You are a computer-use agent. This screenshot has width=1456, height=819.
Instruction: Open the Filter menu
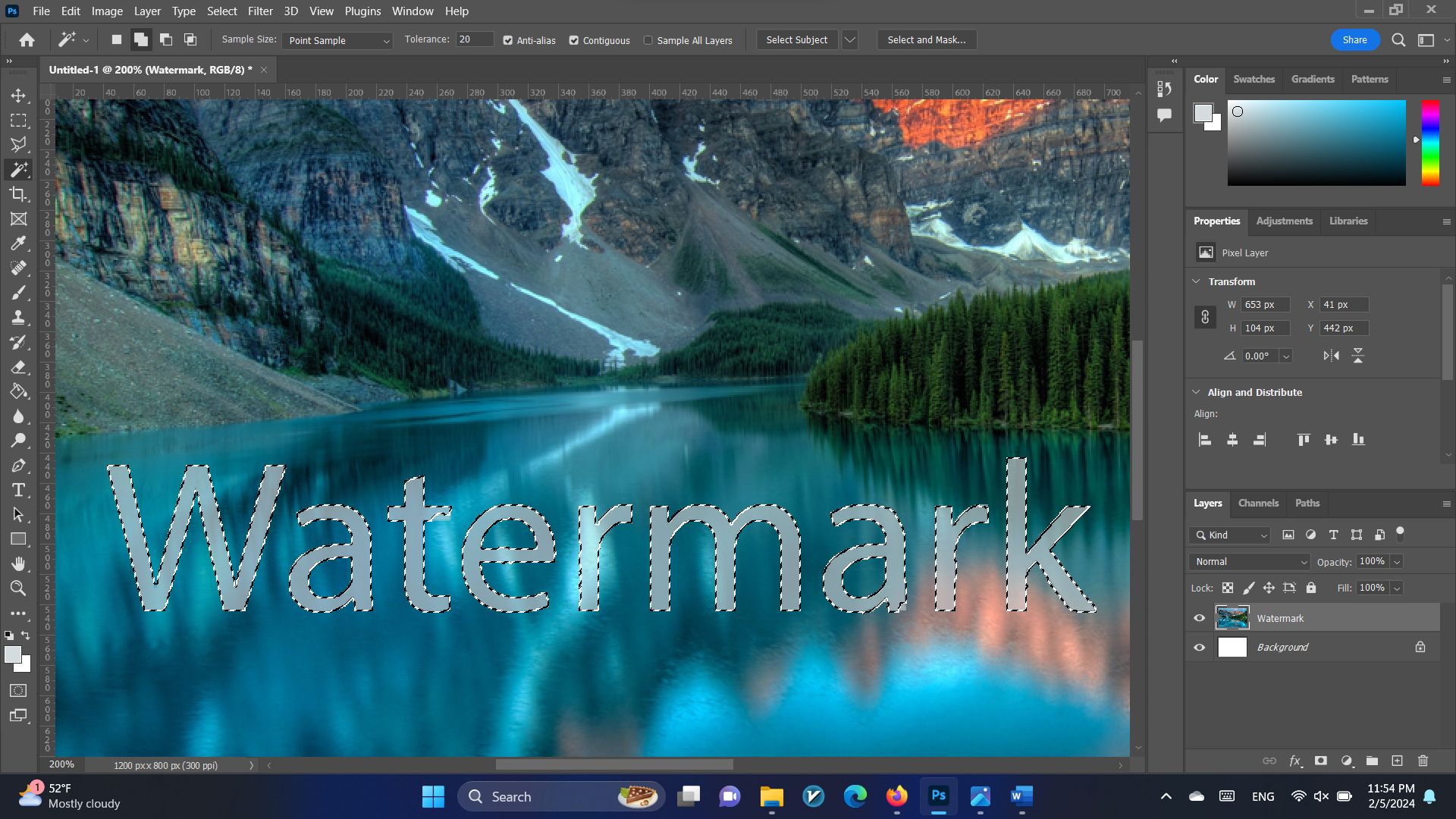pyautogui.click(x=259, y=11)
